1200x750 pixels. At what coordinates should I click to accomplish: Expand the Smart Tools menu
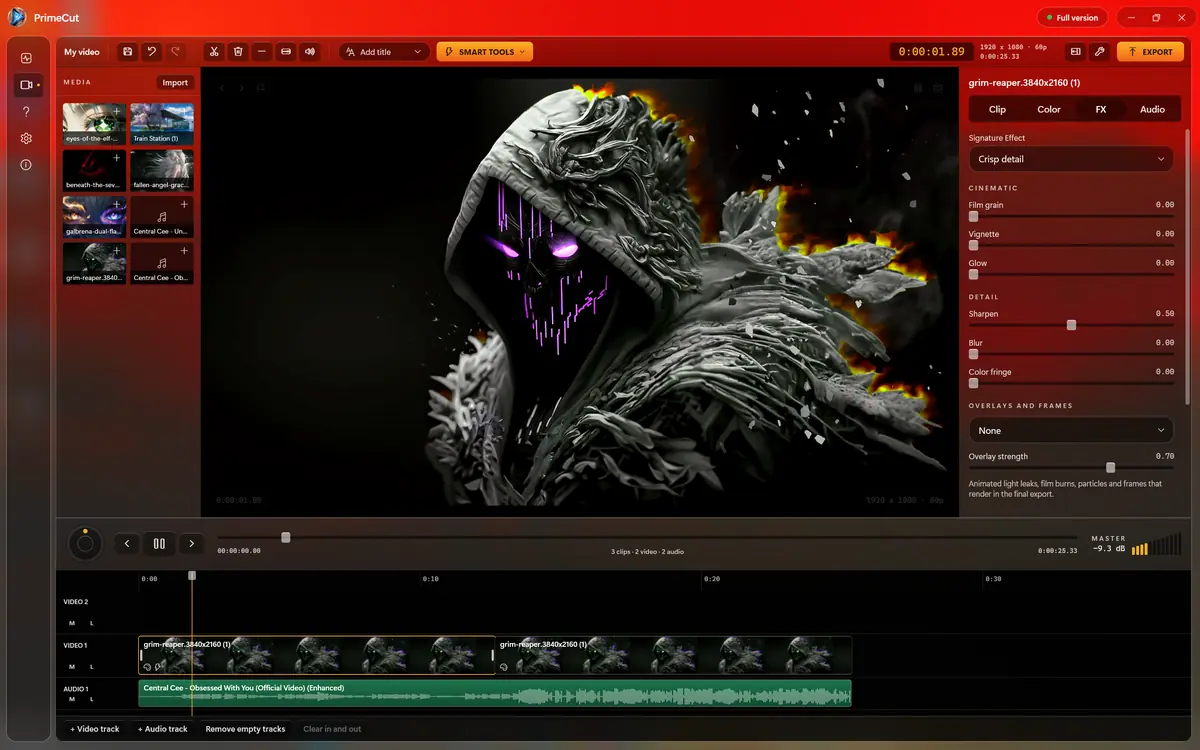point(485,51)
